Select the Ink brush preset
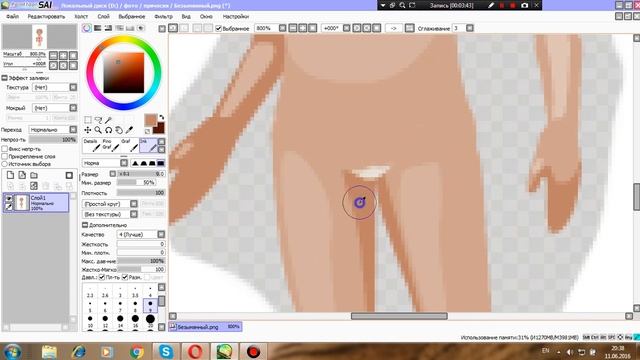This screenshot has width=640, height=360. pos(148,145)
